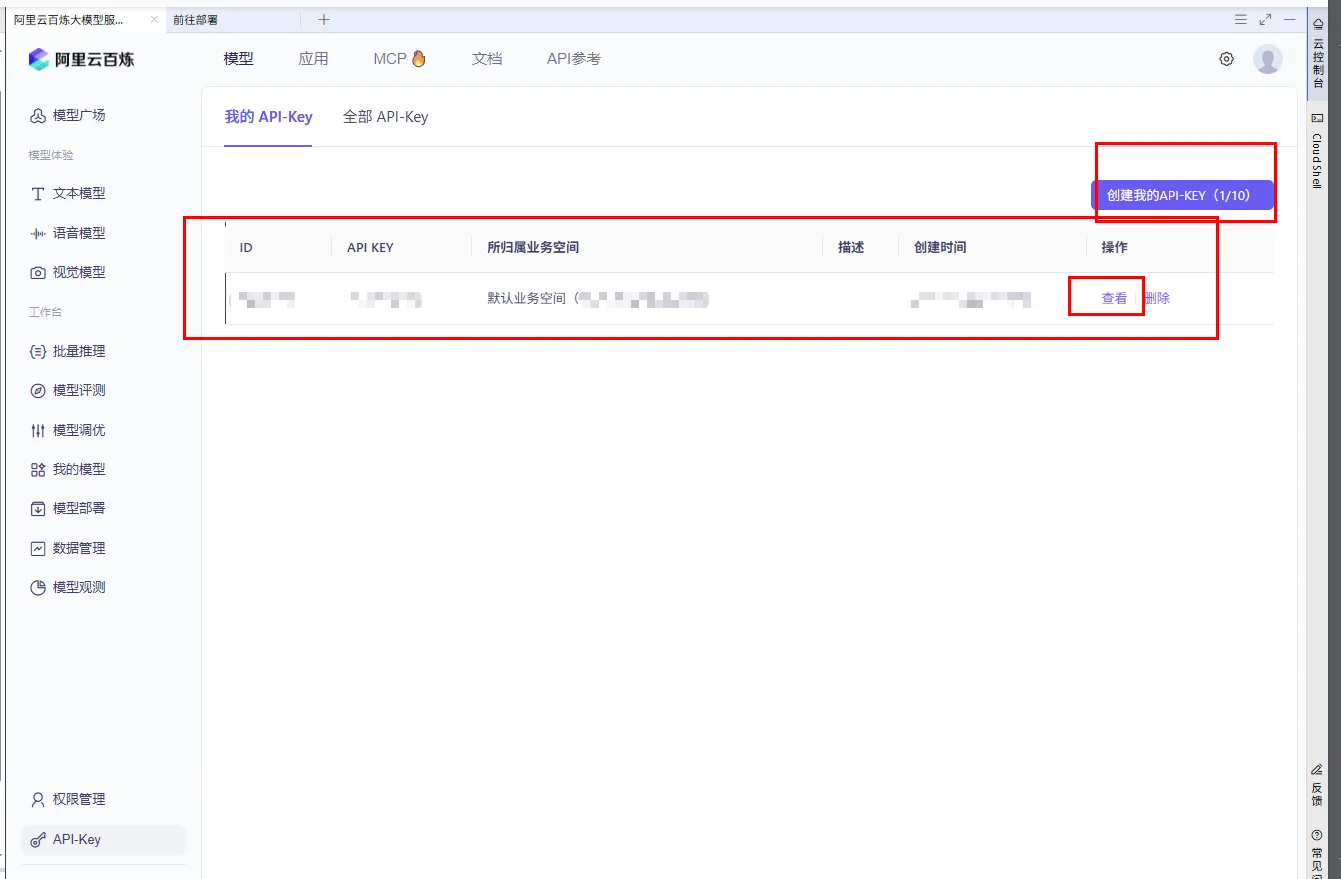The height and width of the screenshot is (879, 1341).
Task: Click the 阿里云百炼 logo
Action: pyautogui.click(x=81, y=59)
